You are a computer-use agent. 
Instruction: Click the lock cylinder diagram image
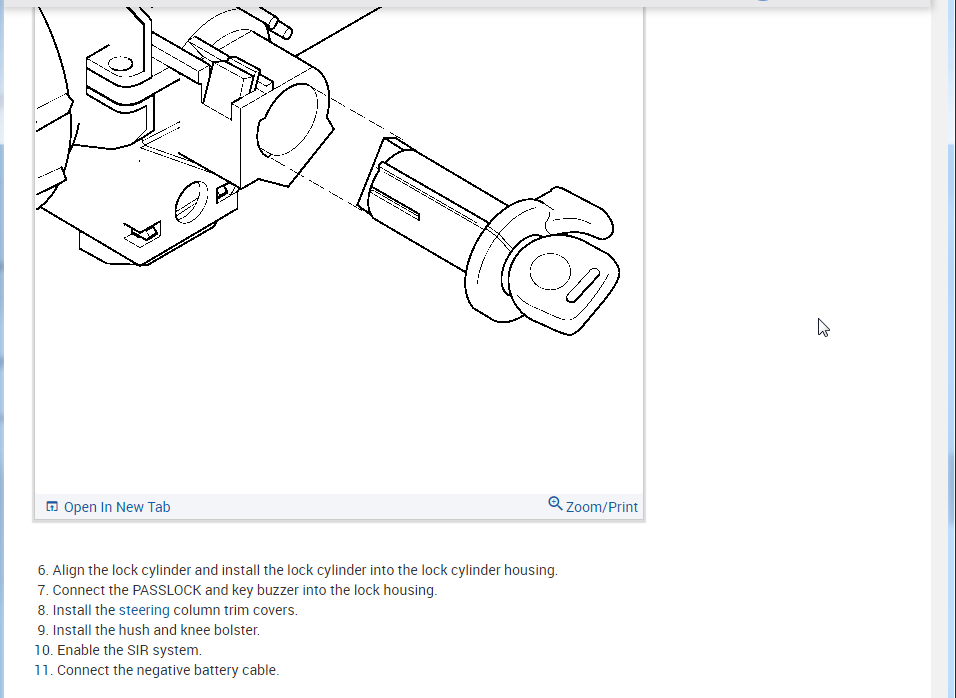click(x=339, y=250)
